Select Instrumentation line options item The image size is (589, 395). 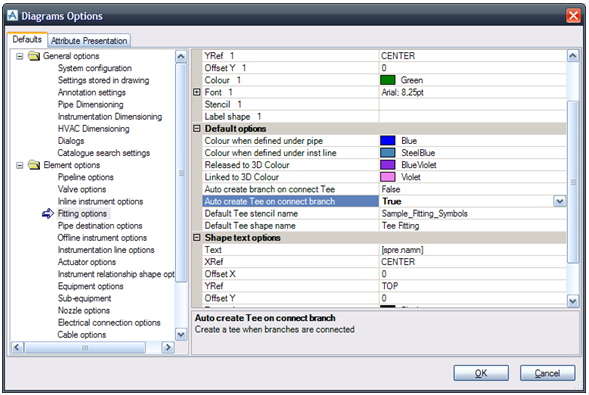[x=106, y=250]
